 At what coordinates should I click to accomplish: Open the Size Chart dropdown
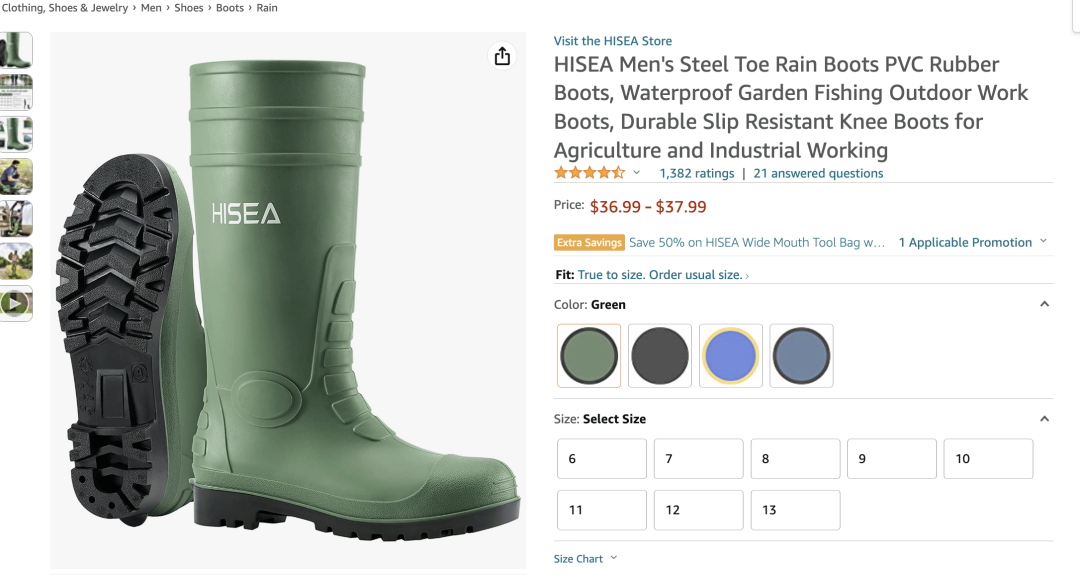point(585,558)
